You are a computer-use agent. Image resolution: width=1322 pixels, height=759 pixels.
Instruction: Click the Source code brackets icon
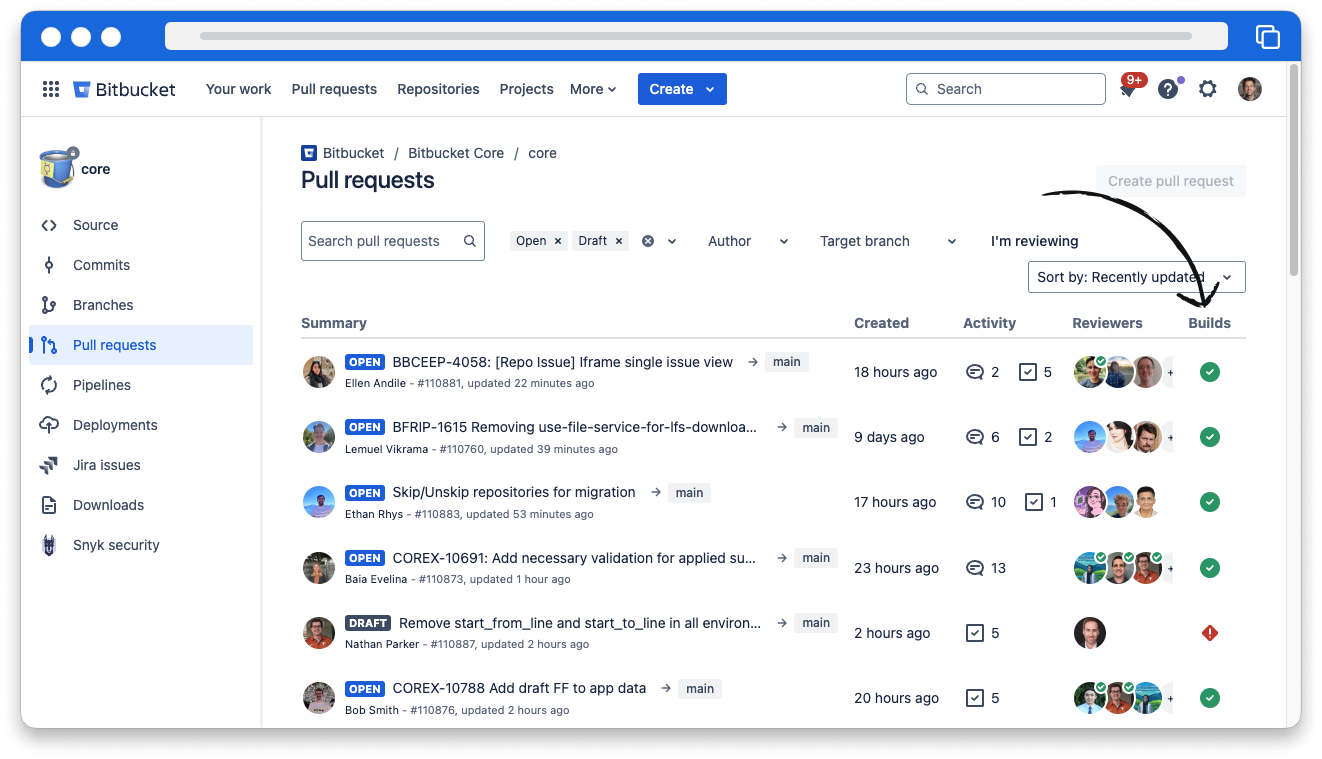(49, 225)
